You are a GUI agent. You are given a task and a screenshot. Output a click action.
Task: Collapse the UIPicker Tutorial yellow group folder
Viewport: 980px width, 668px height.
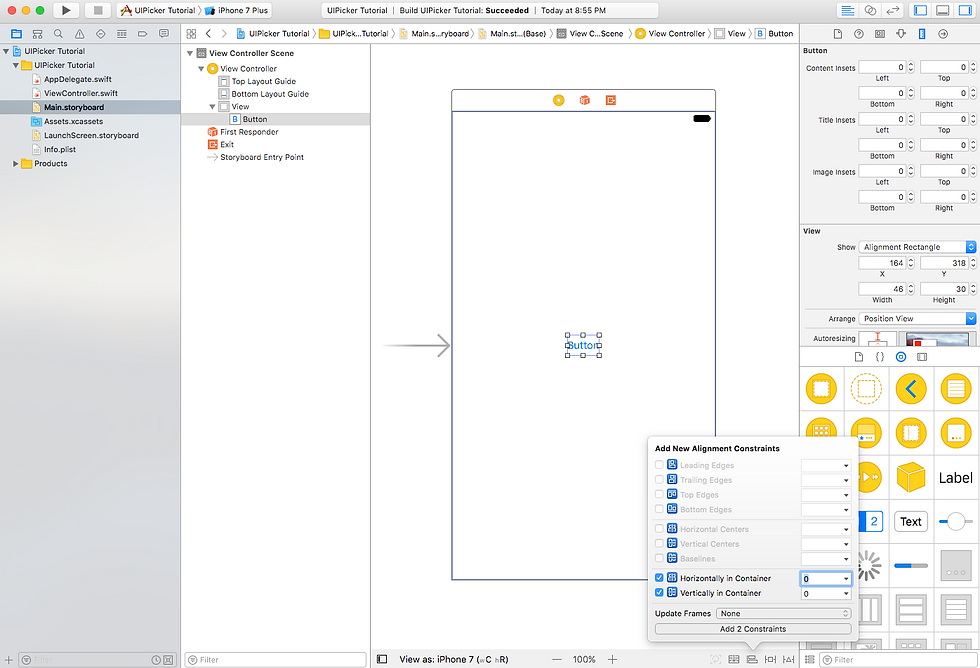[x=16, y=65]
